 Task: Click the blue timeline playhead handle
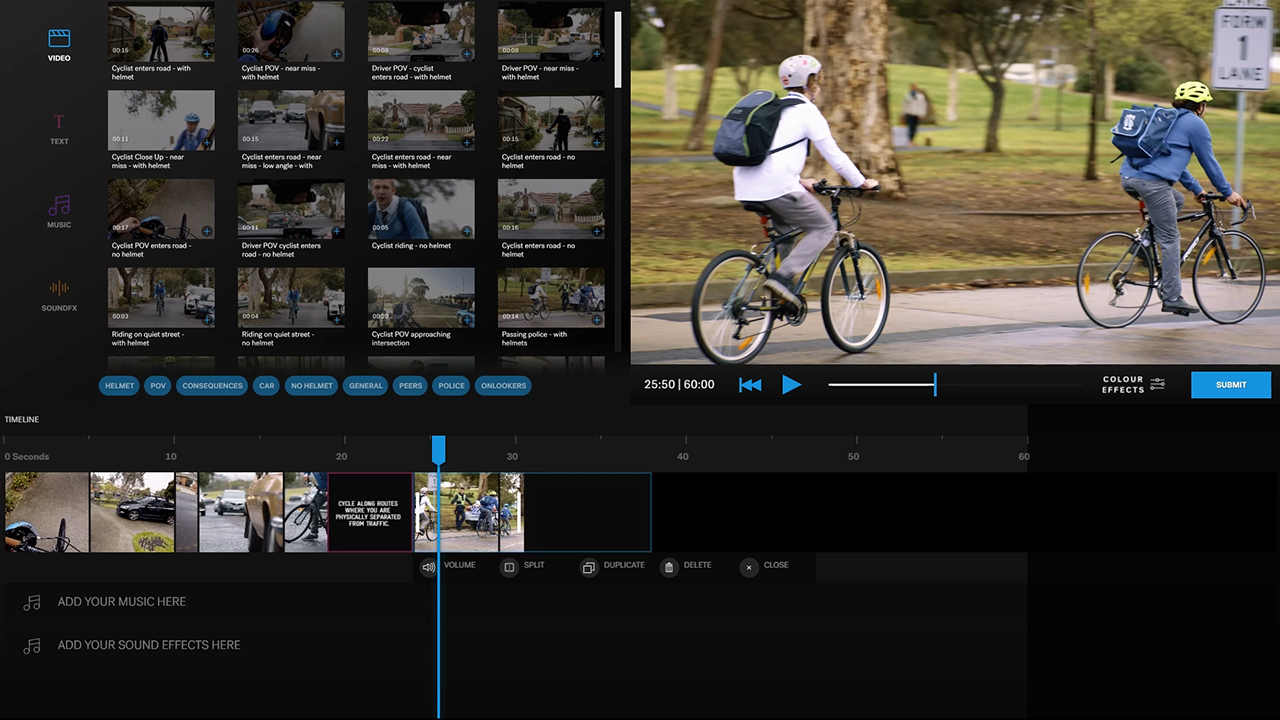click(438, 450)
